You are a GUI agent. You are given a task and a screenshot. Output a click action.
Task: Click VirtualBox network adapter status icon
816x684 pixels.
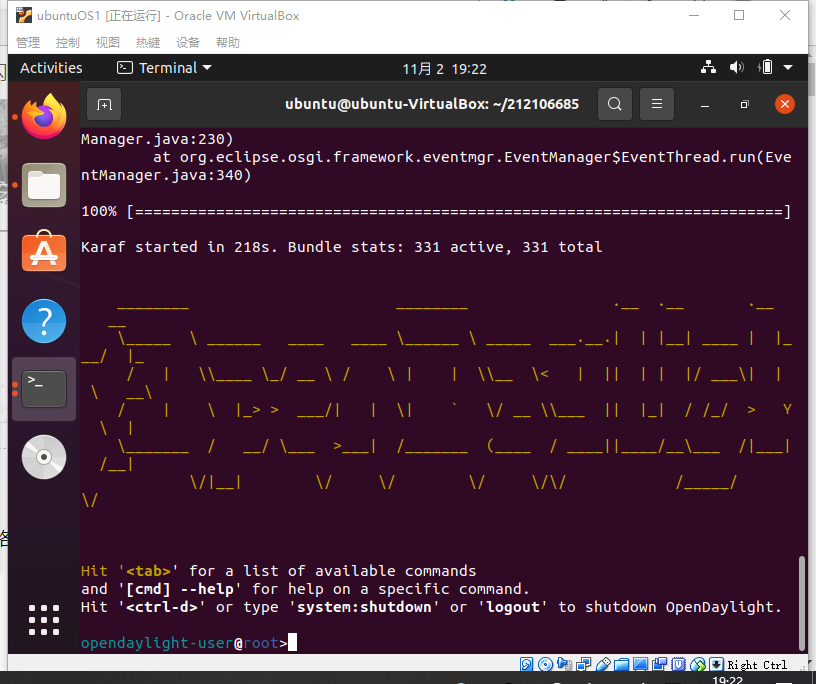click(584, 664)
